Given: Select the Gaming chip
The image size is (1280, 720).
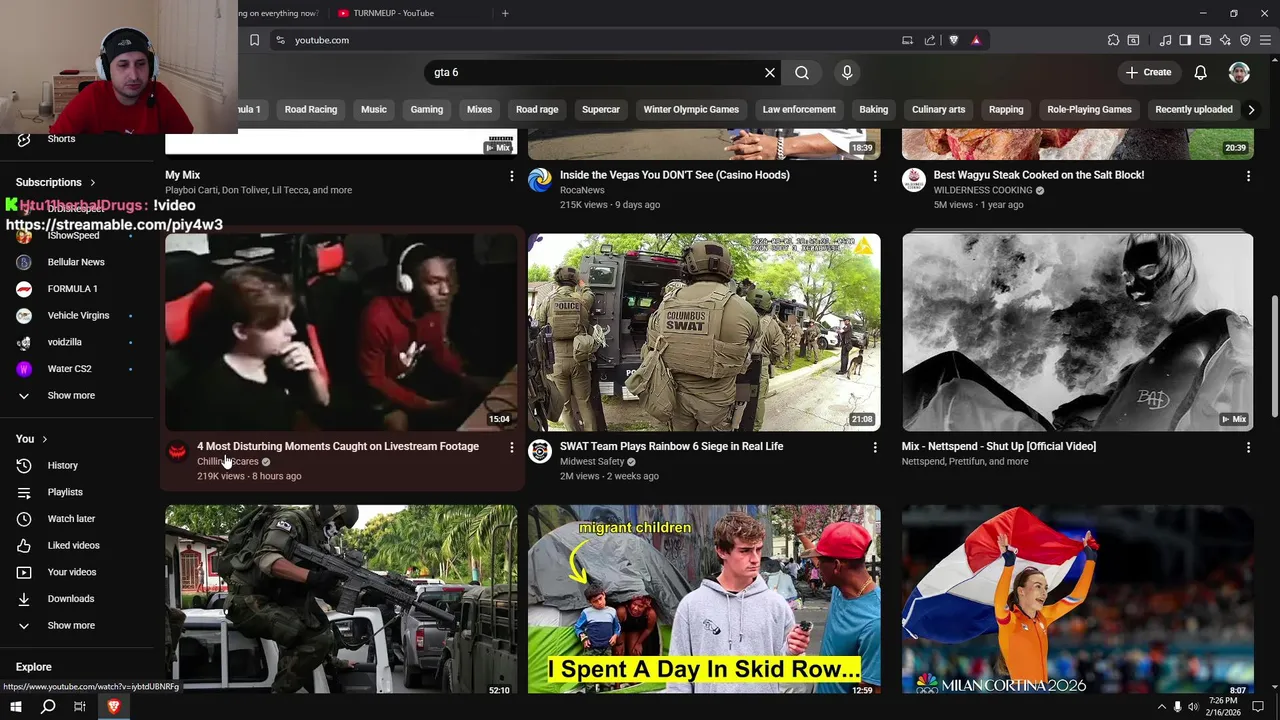Looking at the screenshot, I should [427, 109].
